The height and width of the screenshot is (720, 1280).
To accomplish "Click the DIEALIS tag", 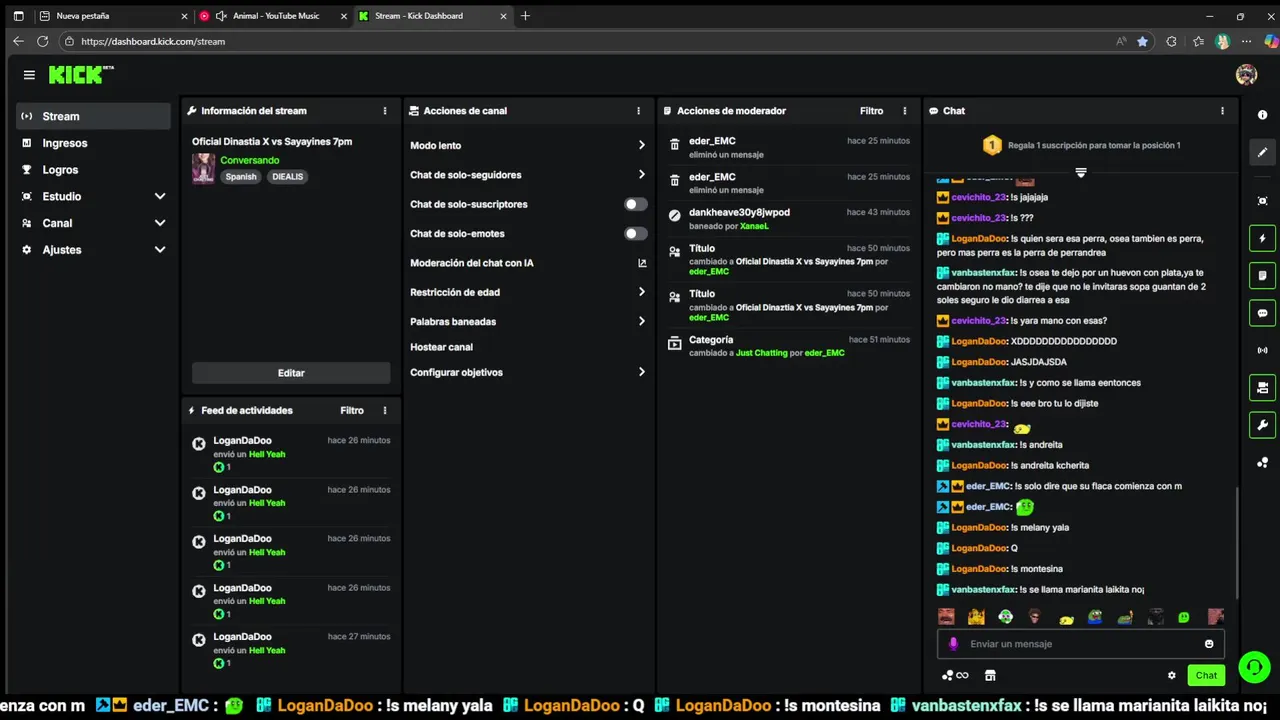I will click(287, 177).
